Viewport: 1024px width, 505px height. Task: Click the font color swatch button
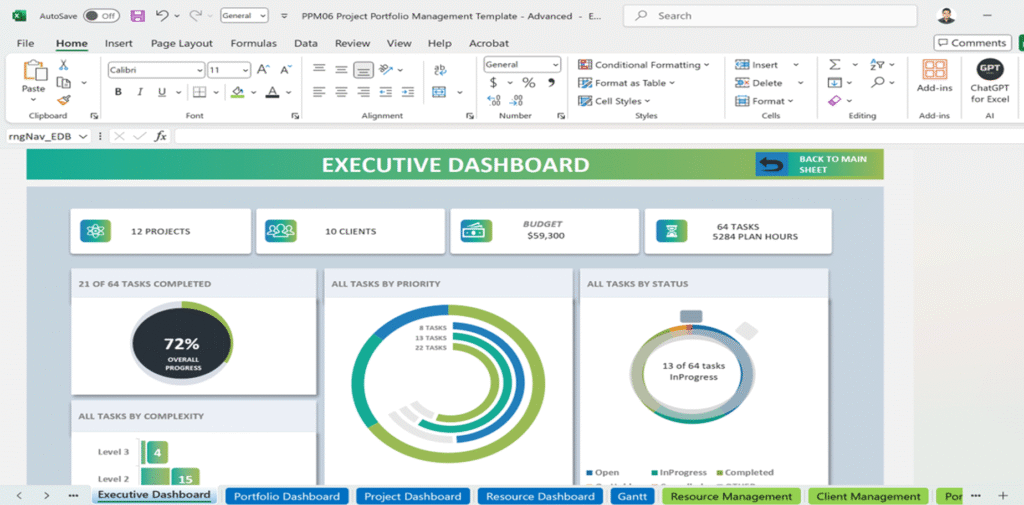point(271,92)
